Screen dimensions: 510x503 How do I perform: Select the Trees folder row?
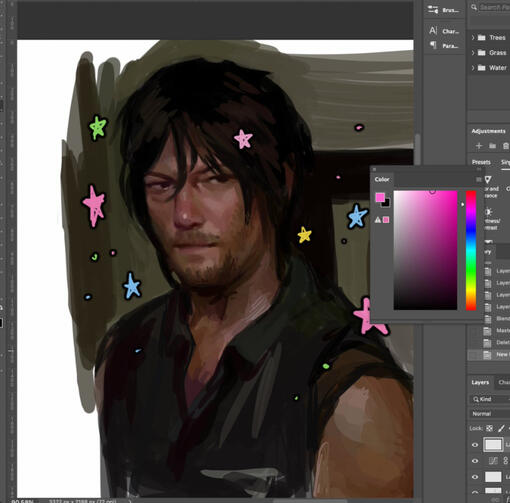coord(489,38)
